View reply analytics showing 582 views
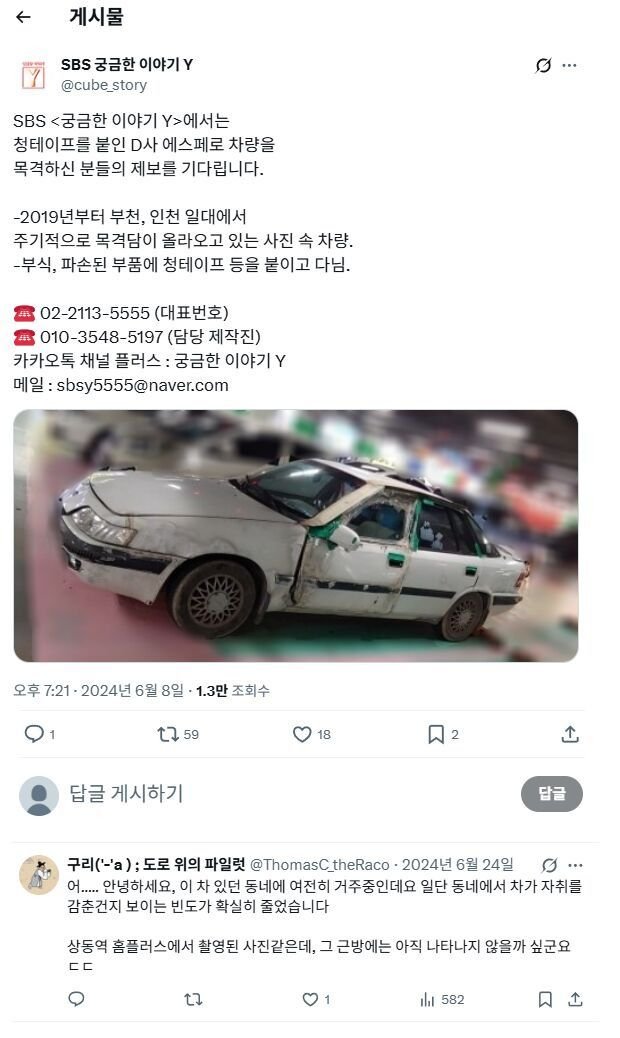This screenshot has height=1038, width=620. (442, 1000)
